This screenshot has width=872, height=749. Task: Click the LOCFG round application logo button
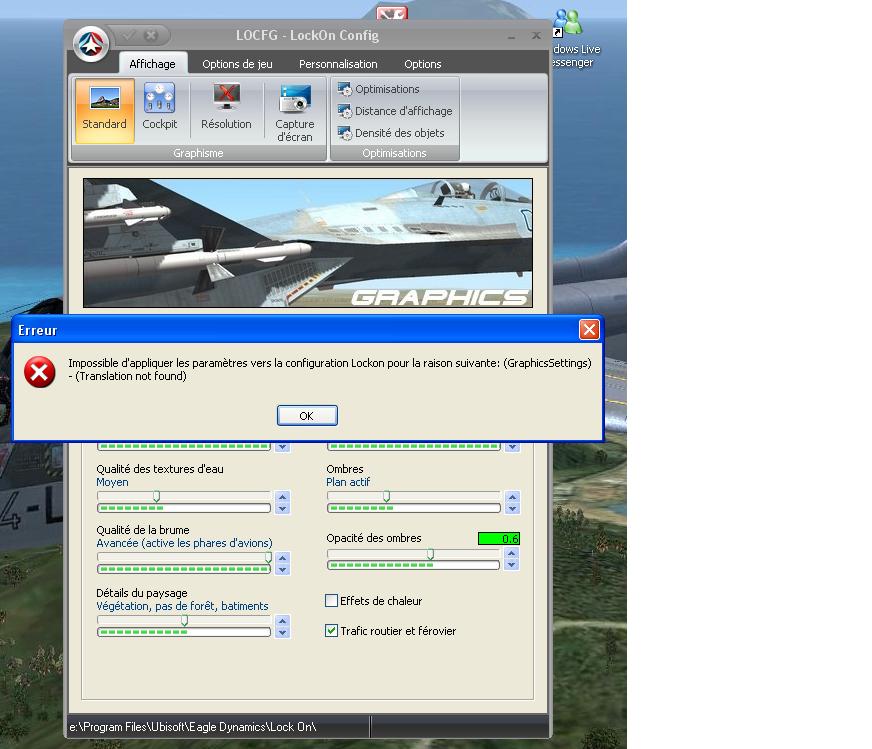(91, 44)
